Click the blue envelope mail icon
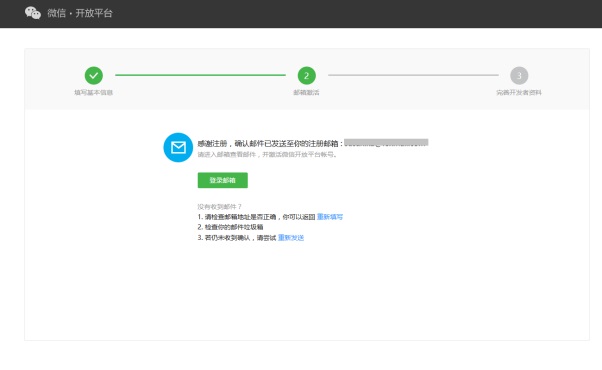 (178, 147)
